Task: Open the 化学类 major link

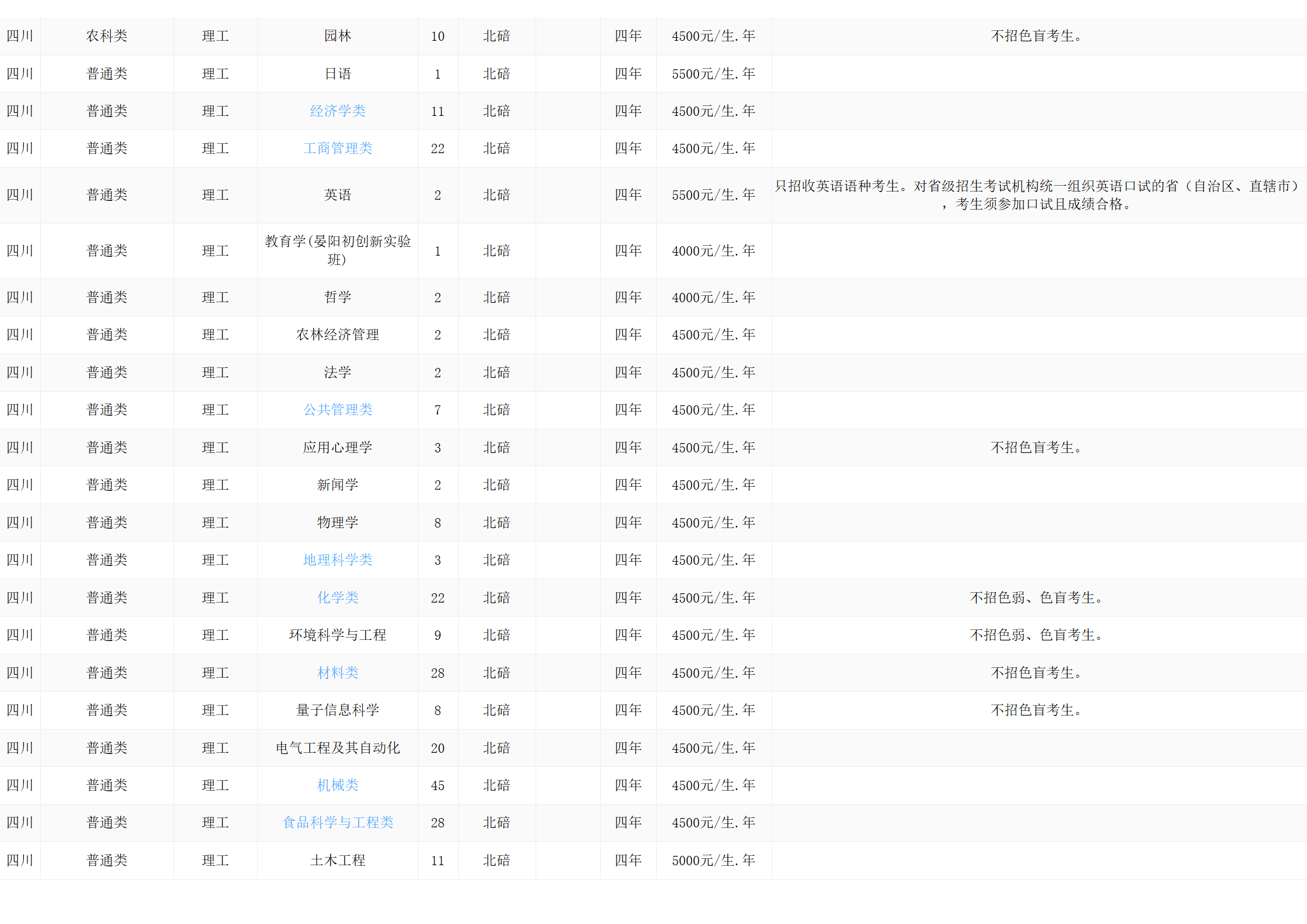Action: click(338, 598)
